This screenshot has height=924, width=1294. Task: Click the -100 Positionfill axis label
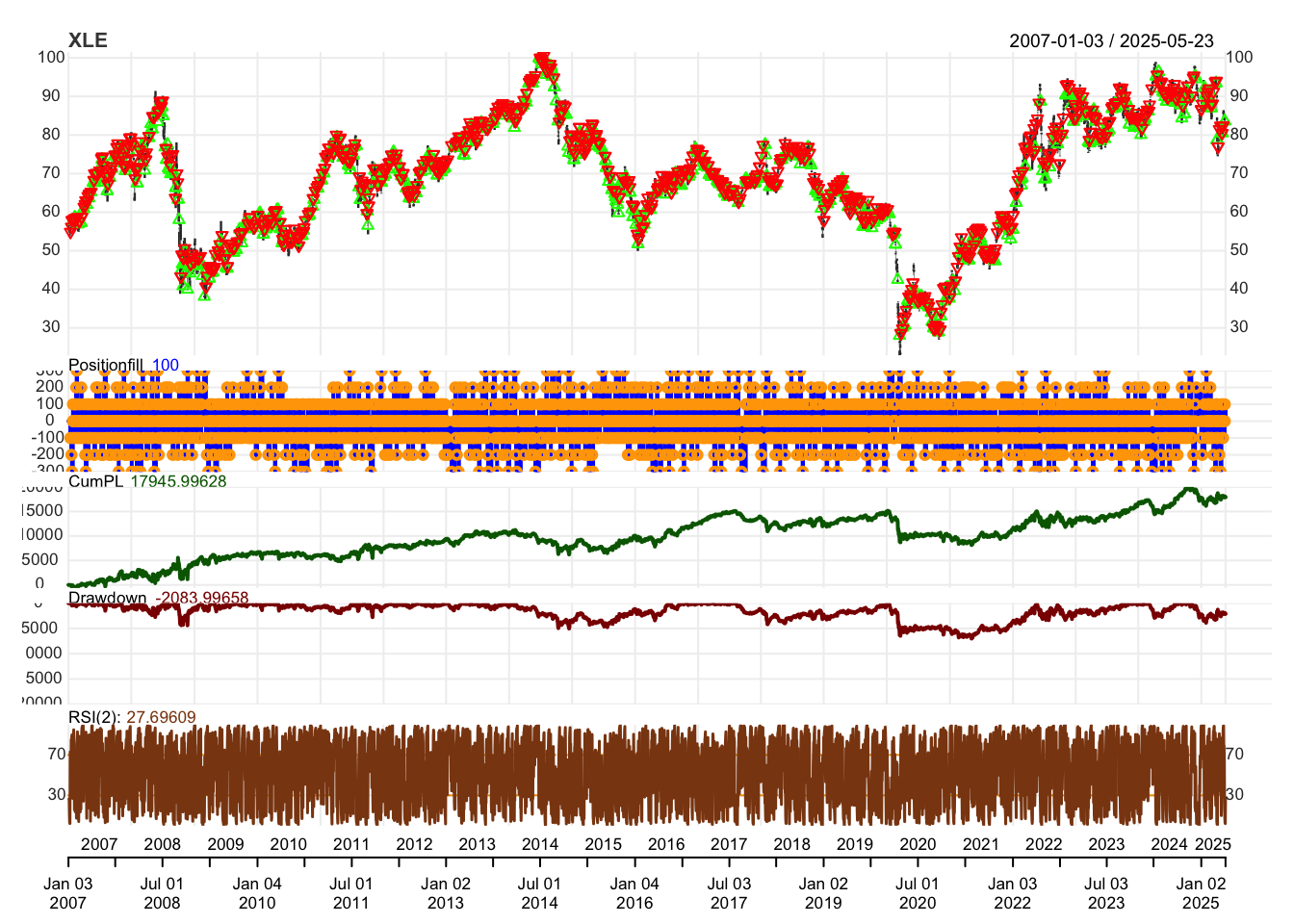(46, 437)
